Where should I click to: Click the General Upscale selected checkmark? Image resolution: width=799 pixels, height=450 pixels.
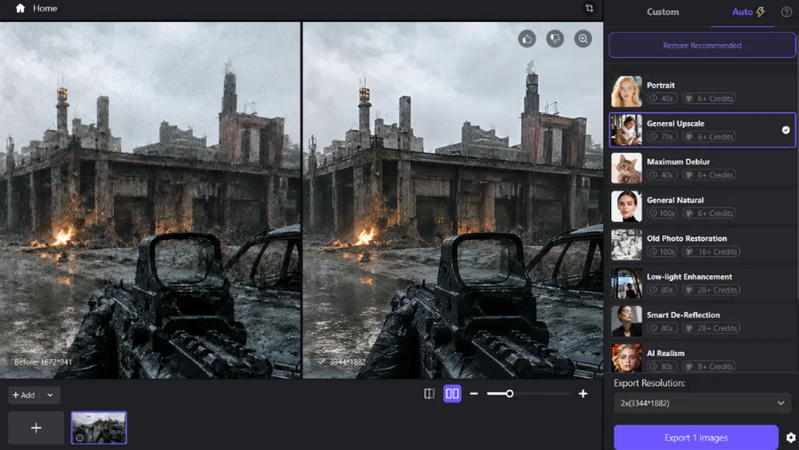tap(786, 130)
